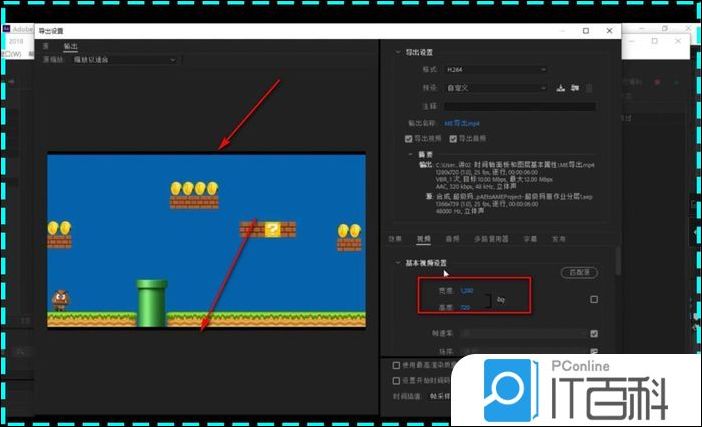Open the 多路复用器 tab
The image size is (702, 427).
[491, 239]
